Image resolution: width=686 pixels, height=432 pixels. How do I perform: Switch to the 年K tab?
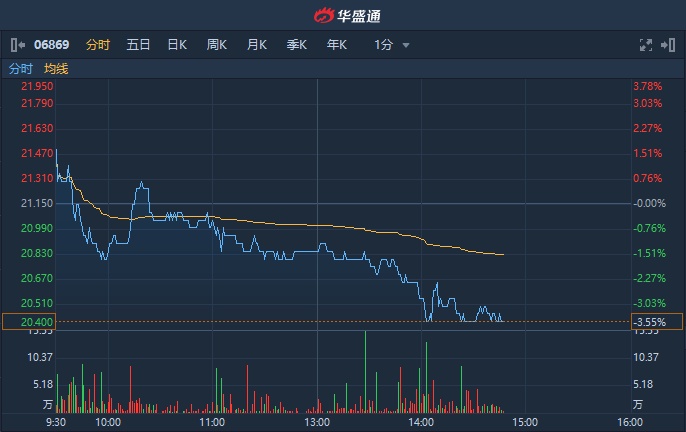(x=336, y=45)
